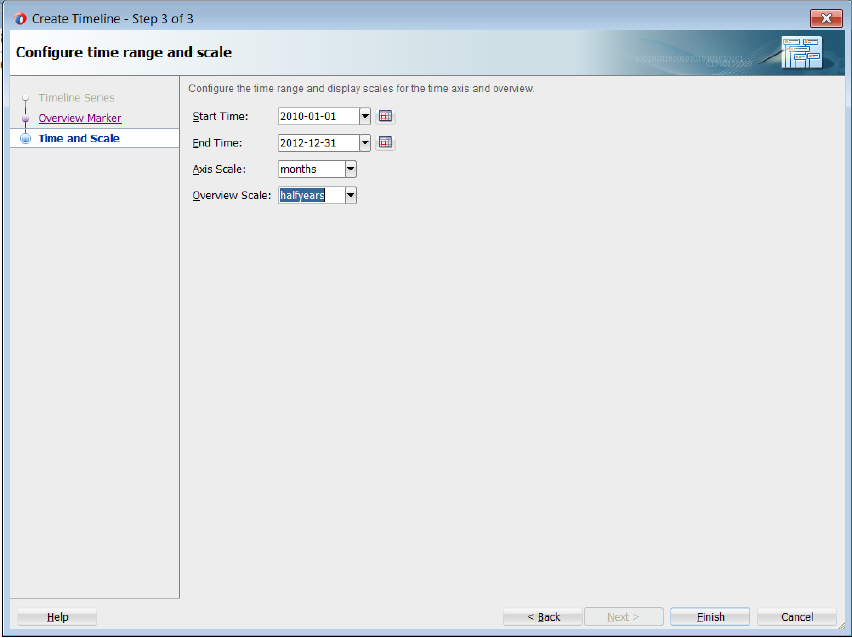The width and height of the screenshot is (852, 638).
Task: Click the Overview Scale halfyears field
Action: click(312, 195)
